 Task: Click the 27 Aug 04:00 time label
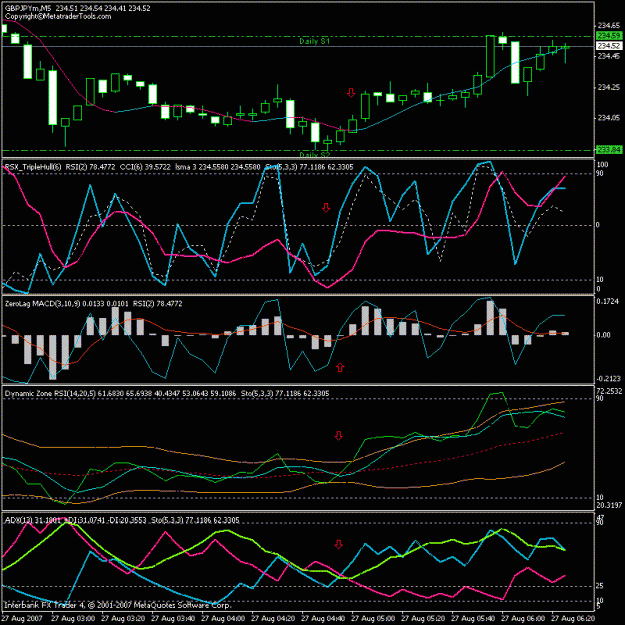pos(223,618)
